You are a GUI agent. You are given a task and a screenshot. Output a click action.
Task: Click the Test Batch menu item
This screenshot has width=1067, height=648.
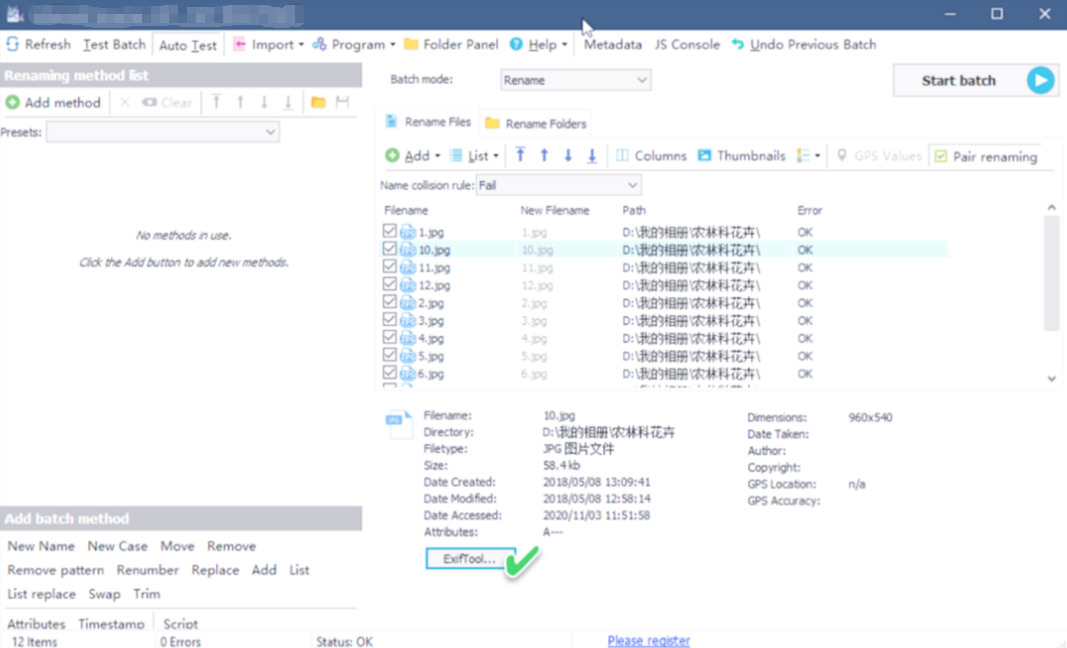114,44
